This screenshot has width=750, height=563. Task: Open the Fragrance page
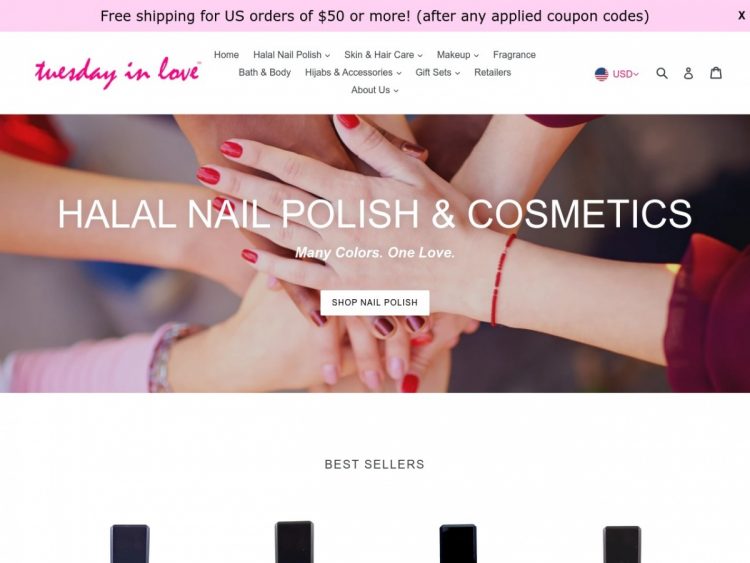pos(514,55)
